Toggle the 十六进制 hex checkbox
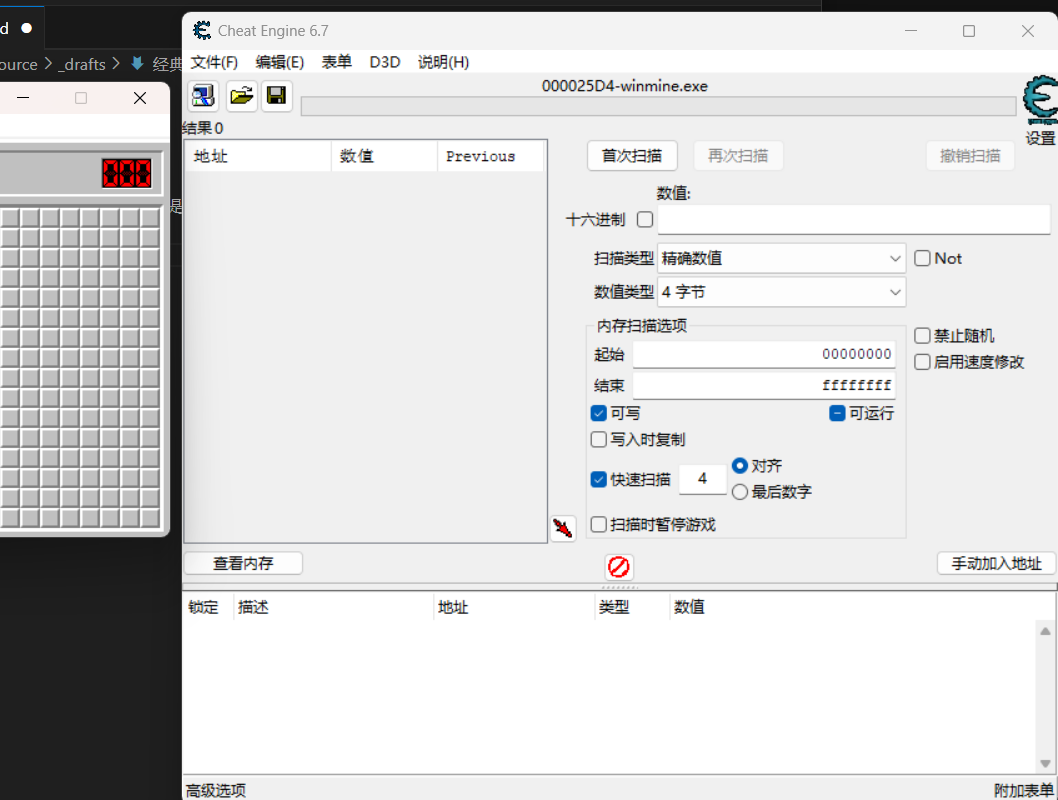The width and height of the screenshot is (1058, 800). 645,219
